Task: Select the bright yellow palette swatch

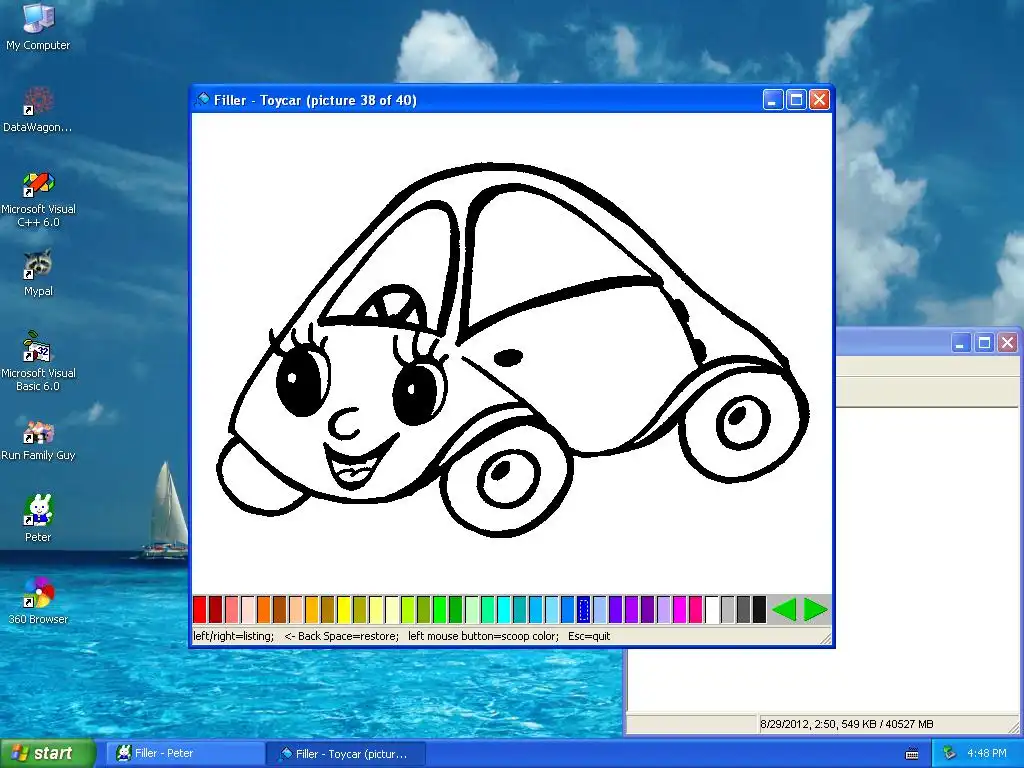Action: coord(344,609)
